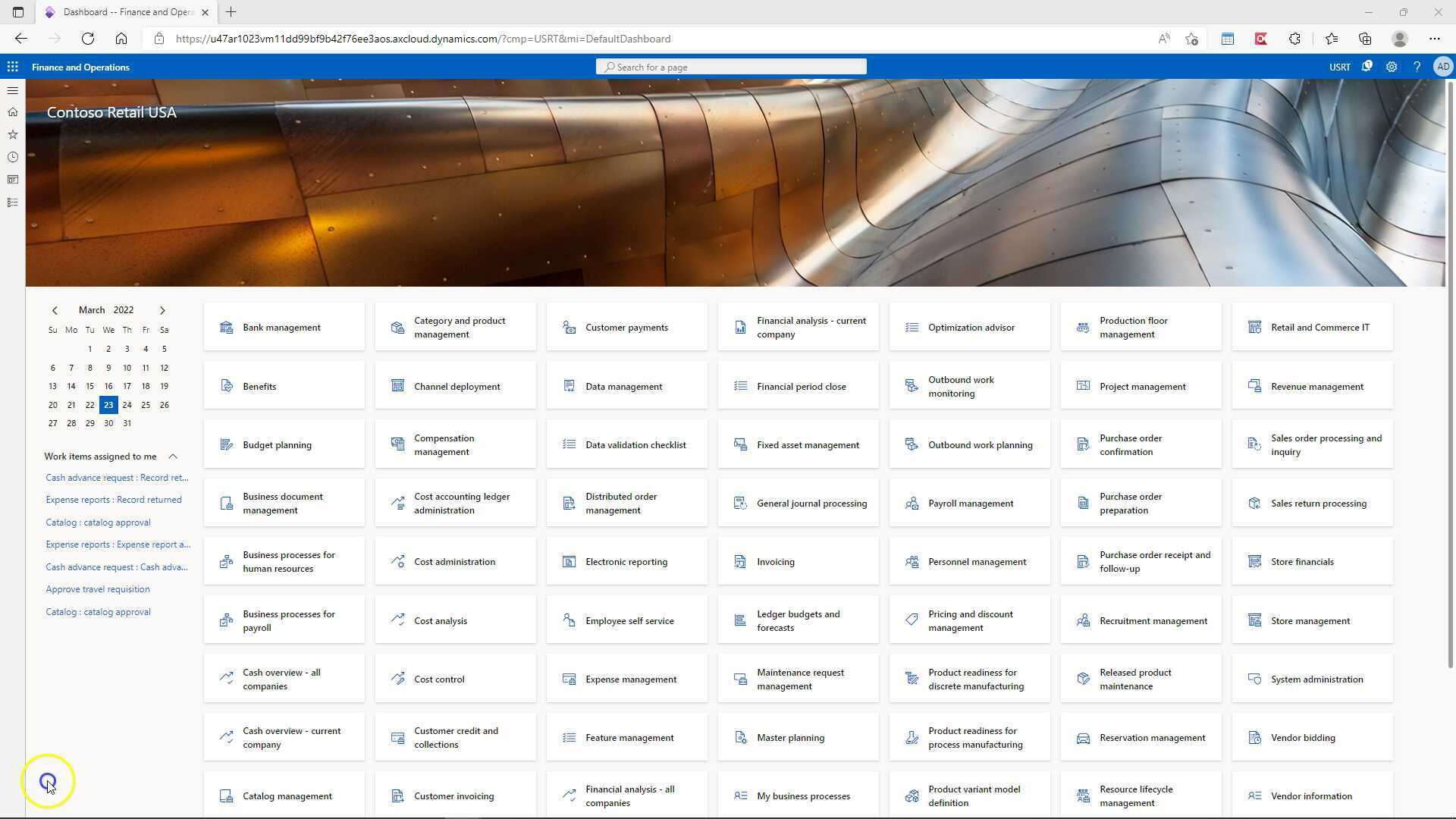Screen dimensions: 1456x819
Task: Click the Search for a page field
Action: click(x=731, y=67)
